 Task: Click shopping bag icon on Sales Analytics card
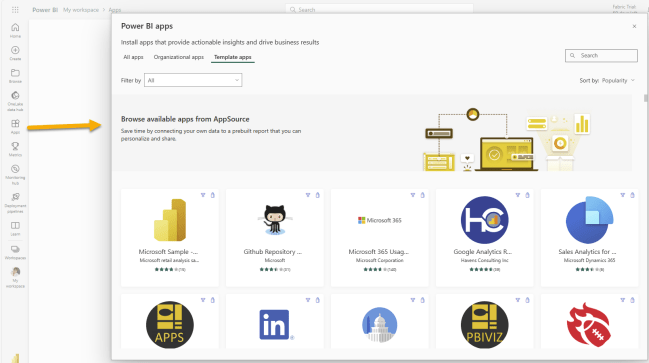(x=632, y=195)
